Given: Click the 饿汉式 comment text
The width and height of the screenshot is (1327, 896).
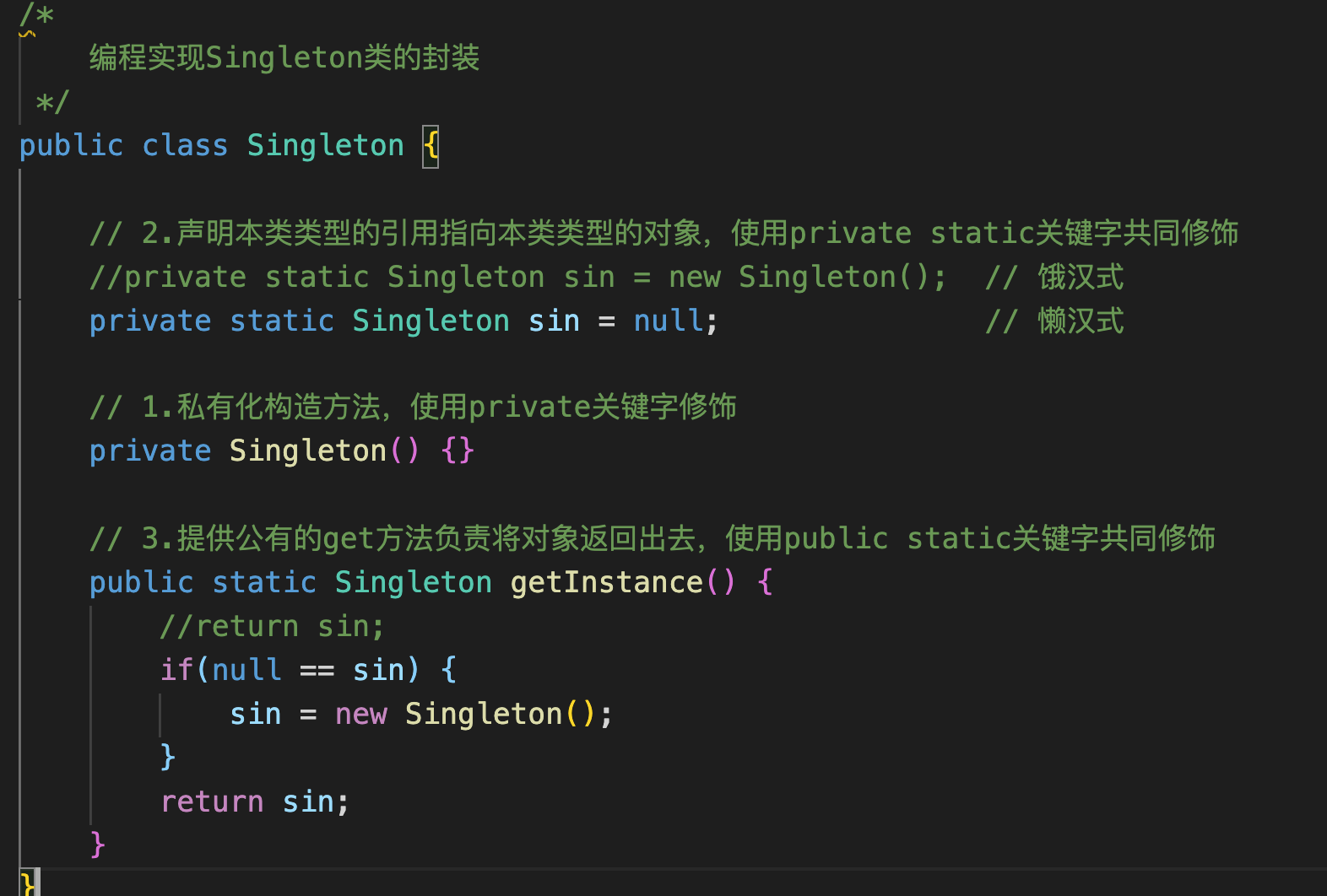Looking at the screenshot, I should pyautogui.click(x=1081, y=277).
